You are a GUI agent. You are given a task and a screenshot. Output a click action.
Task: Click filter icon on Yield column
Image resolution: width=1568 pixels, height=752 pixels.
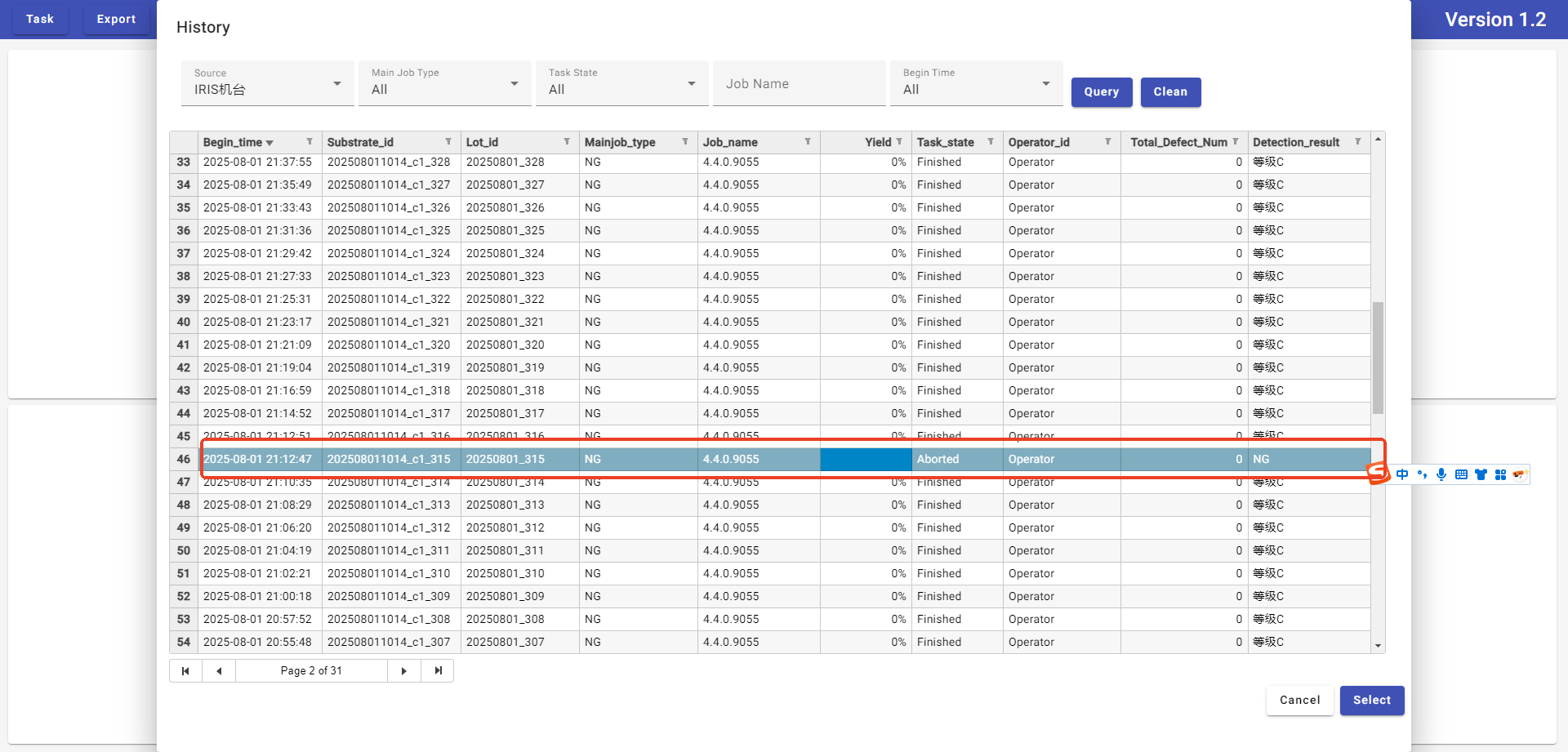(899, 142)
